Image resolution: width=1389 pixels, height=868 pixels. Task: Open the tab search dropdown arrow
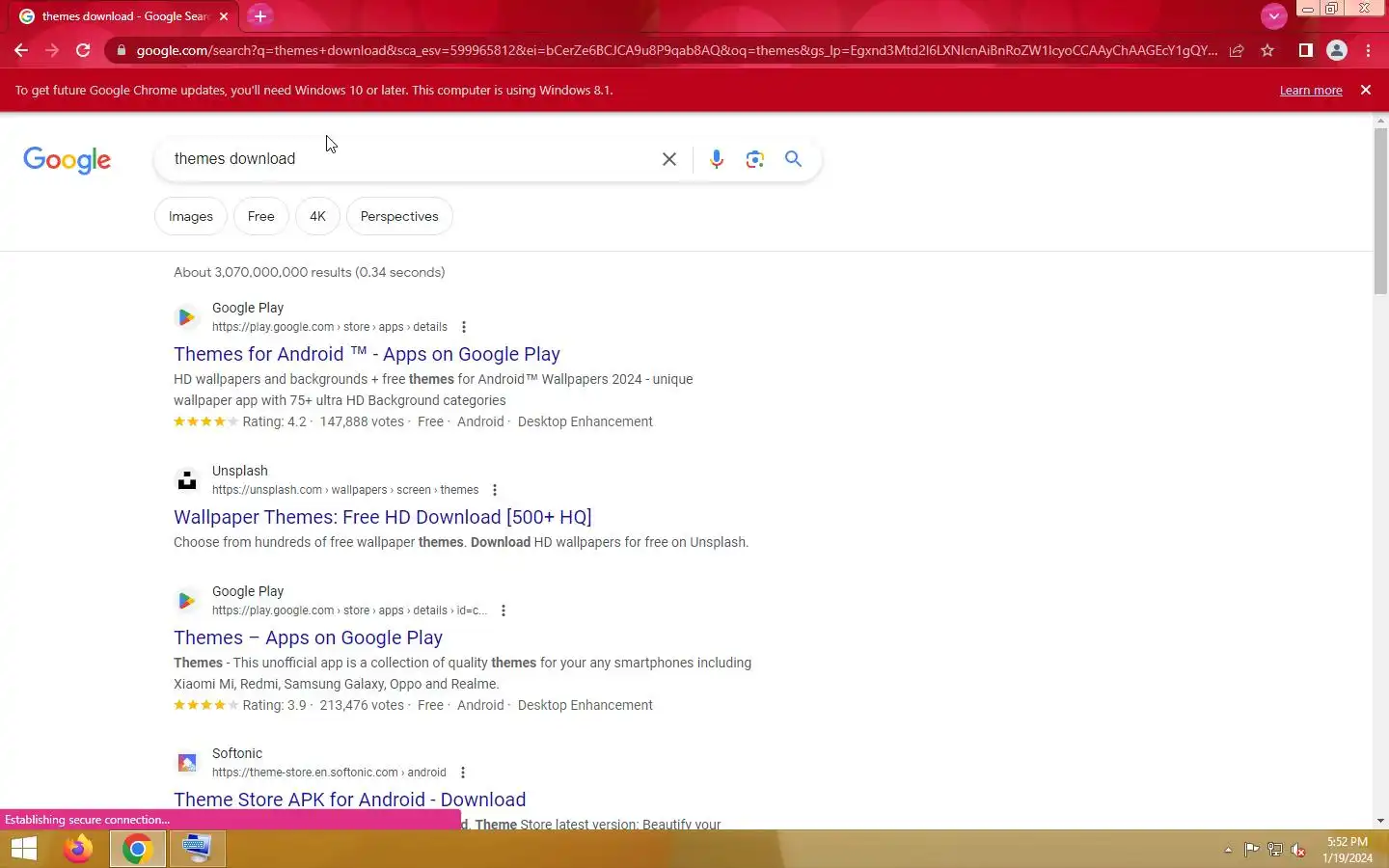tap(1274, 15)
